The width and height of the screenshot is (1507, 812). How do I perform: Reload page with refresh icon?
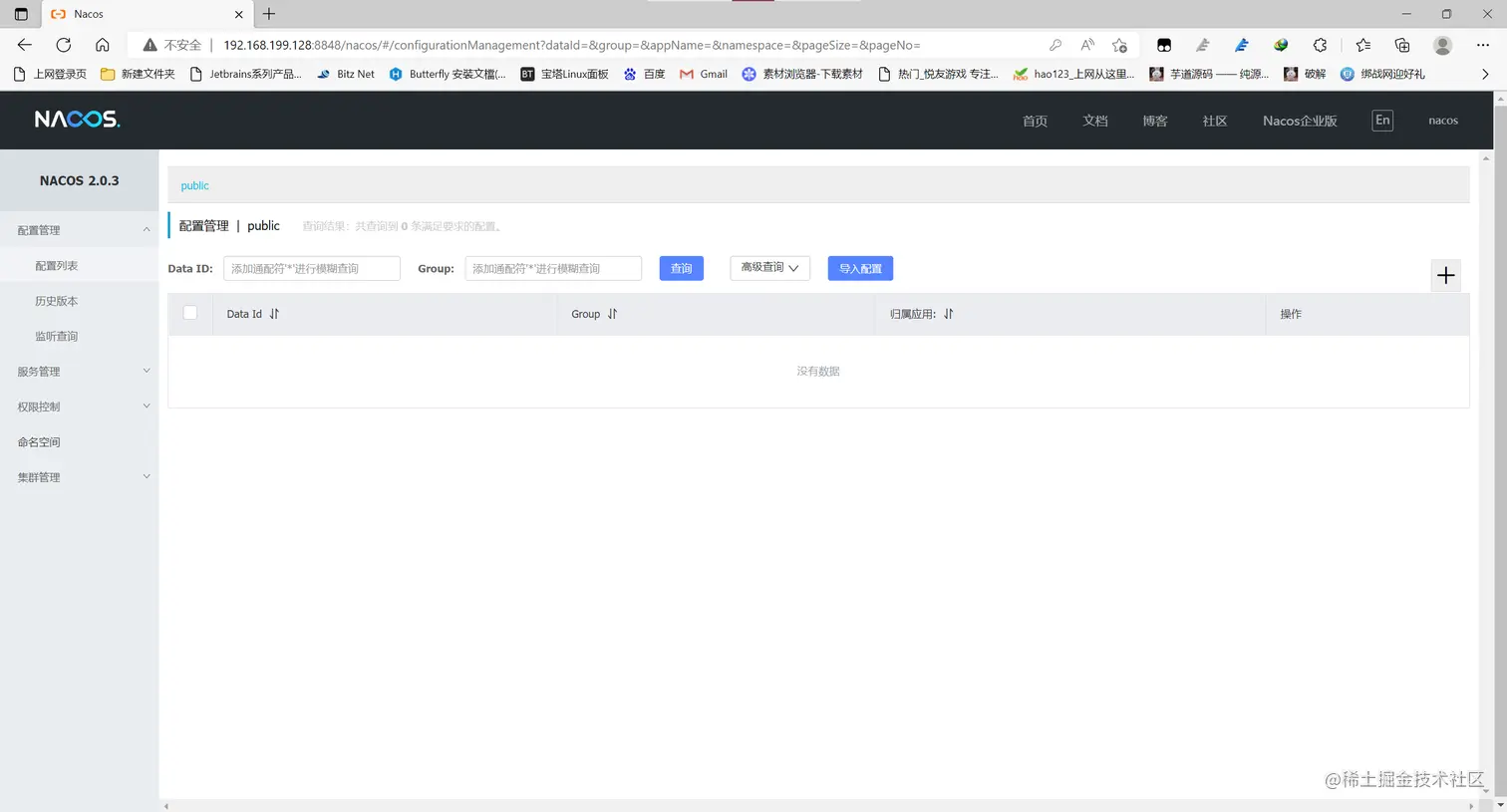64,45
